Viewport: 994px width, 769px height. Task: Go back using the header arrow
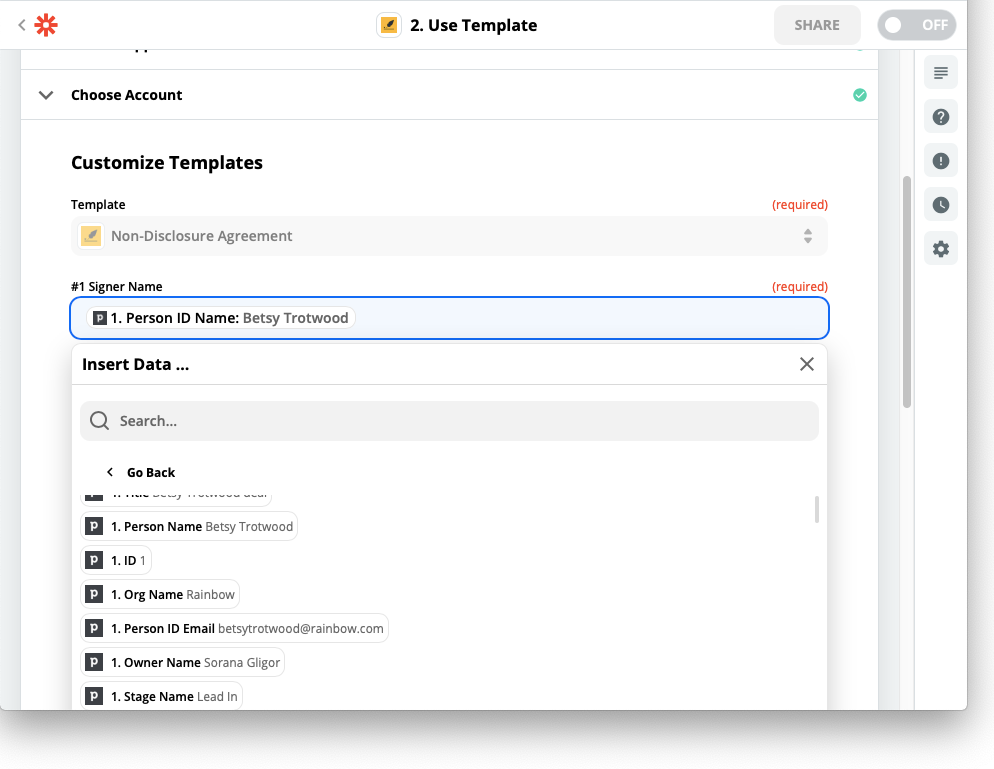22,25
